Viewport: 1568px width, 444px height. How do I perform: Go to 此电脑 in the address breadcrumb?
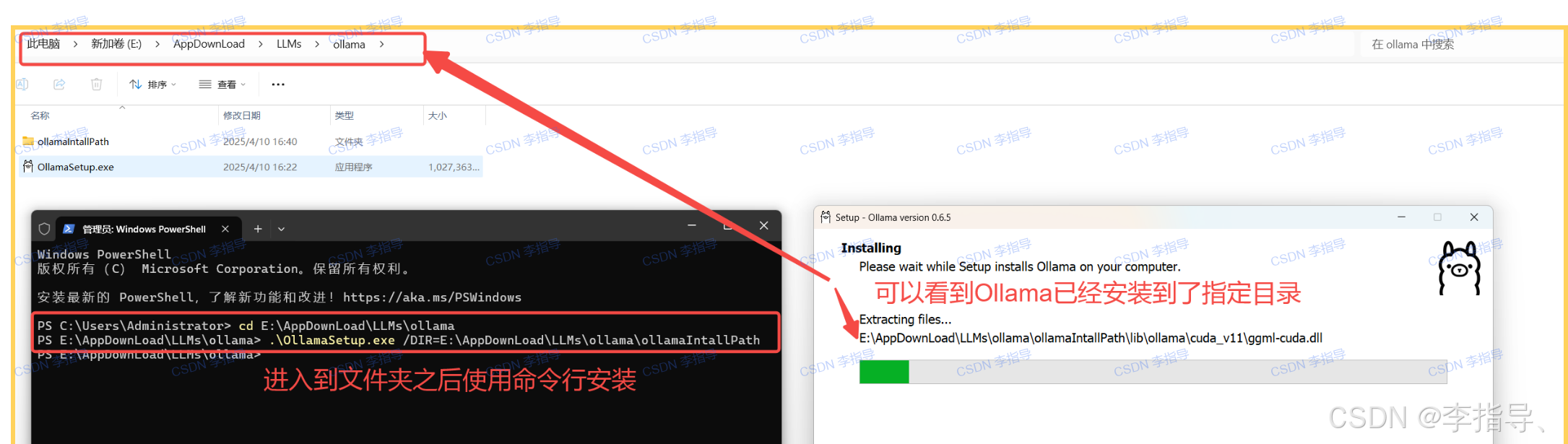tap(43, 44)
